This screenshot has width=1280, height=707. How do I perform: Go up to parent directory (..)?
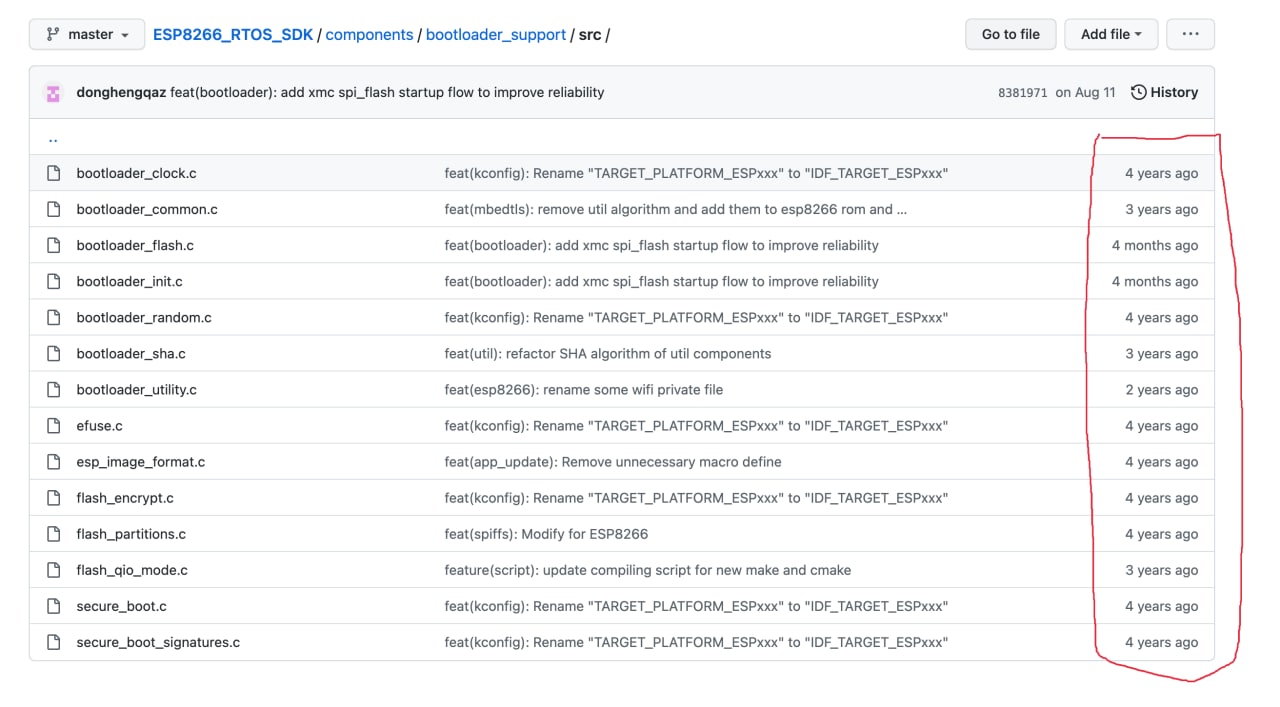[53, 138]
